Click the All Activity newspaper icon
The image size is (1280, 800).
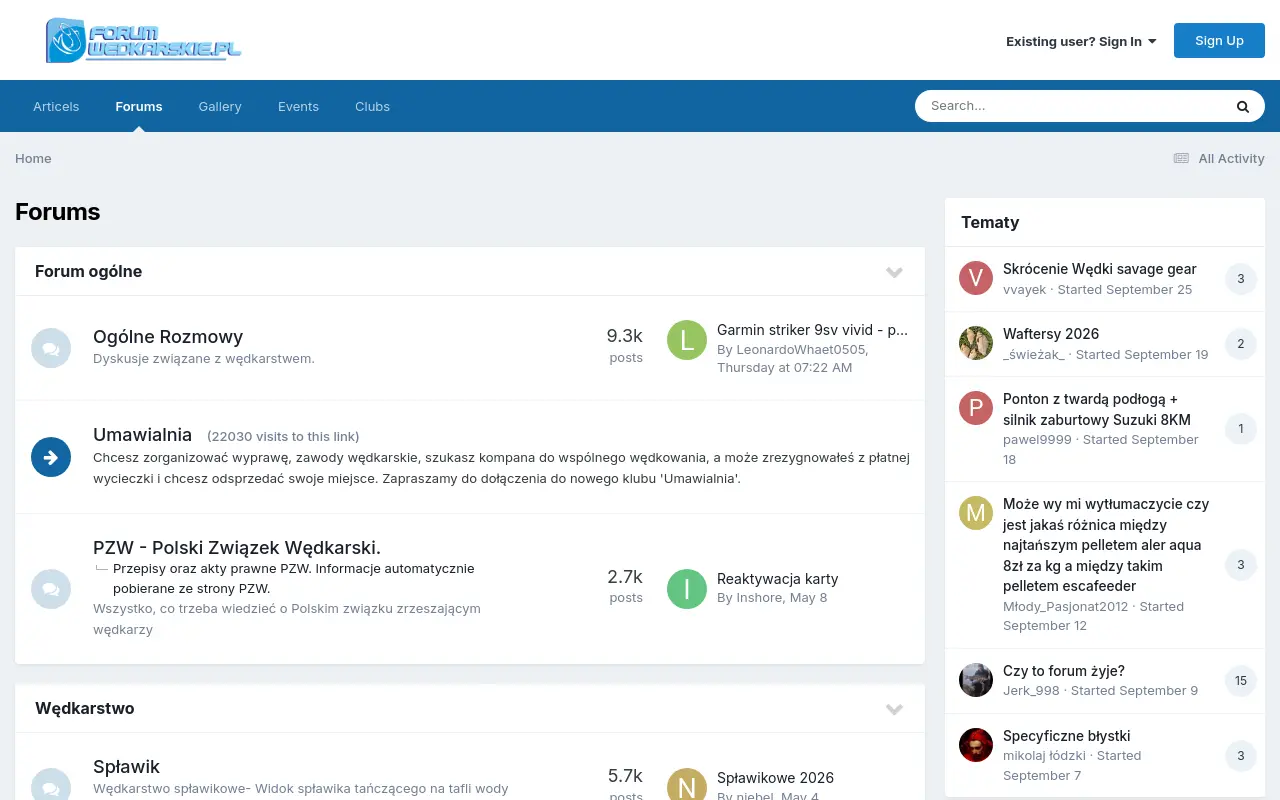pos(1181,158)
